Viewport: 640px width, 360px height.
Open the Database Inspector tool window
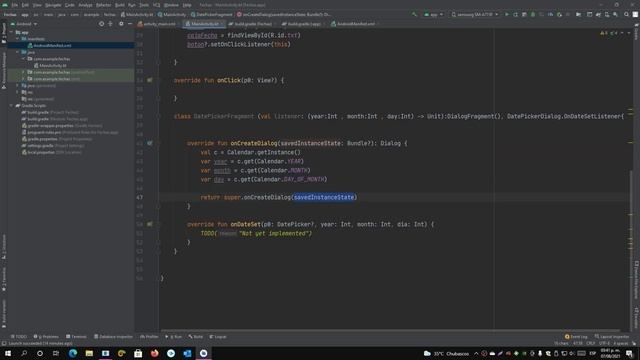(113, 337)
